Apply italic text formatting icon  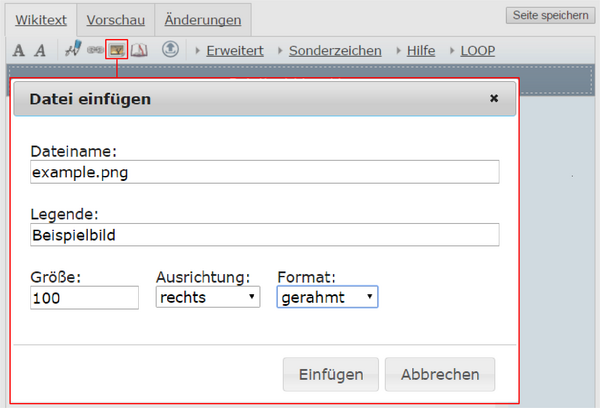(x=40, y=50)
